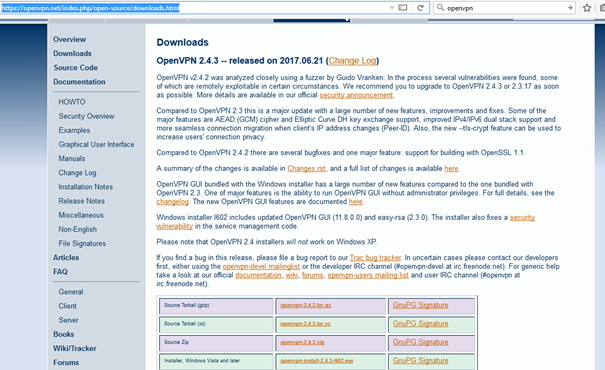
Task: Open Wiki/Tracker in the sidebar
Action: point(74,348)
